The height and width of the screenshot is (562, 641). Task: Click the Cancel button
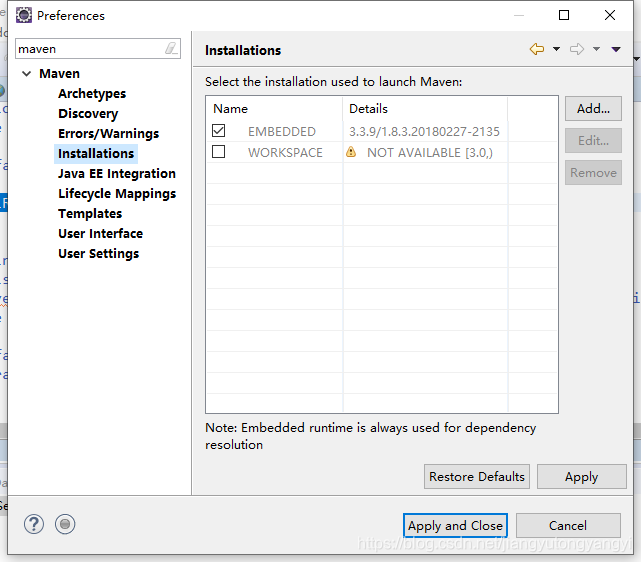568,526
